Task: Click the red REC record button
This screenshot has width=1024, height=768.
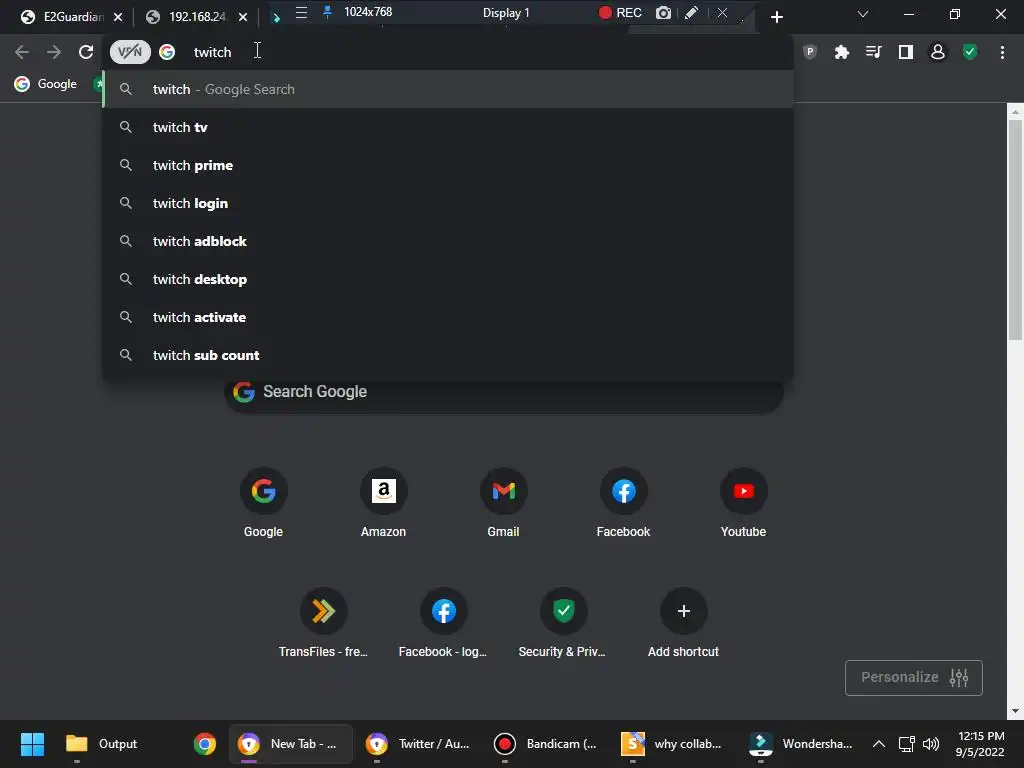Action: point(620,12)
